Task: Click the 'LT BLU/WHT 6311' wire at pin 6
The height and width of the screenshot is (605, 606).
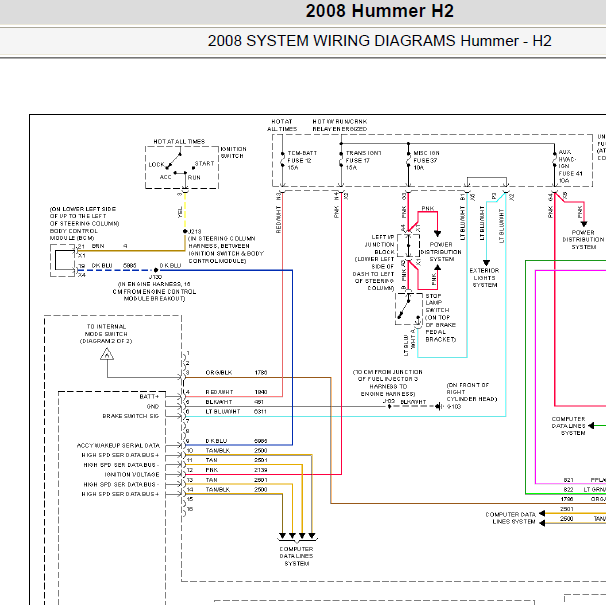Action: [x=236, y=412]
